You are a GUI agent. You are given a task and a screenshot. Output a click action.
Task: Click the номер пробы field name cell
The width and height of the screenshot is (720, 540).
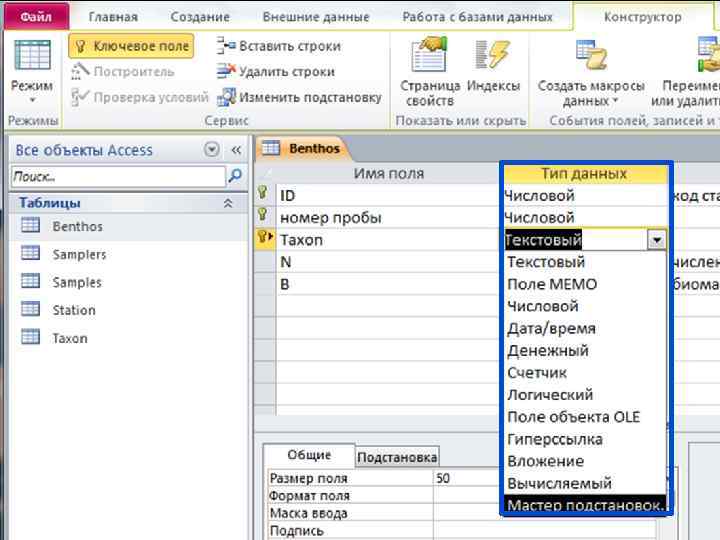coord(389,218)
